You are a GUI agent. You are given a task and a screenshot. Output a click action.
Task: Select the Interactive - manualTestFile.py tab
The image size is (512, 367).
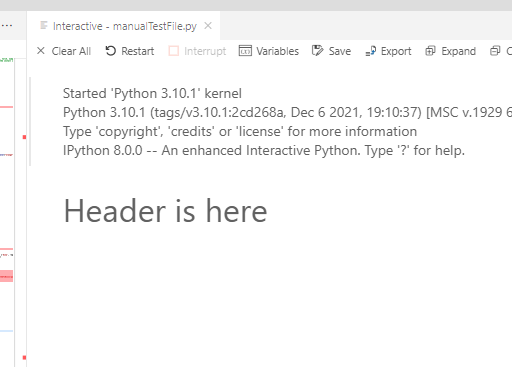(125, 26)
